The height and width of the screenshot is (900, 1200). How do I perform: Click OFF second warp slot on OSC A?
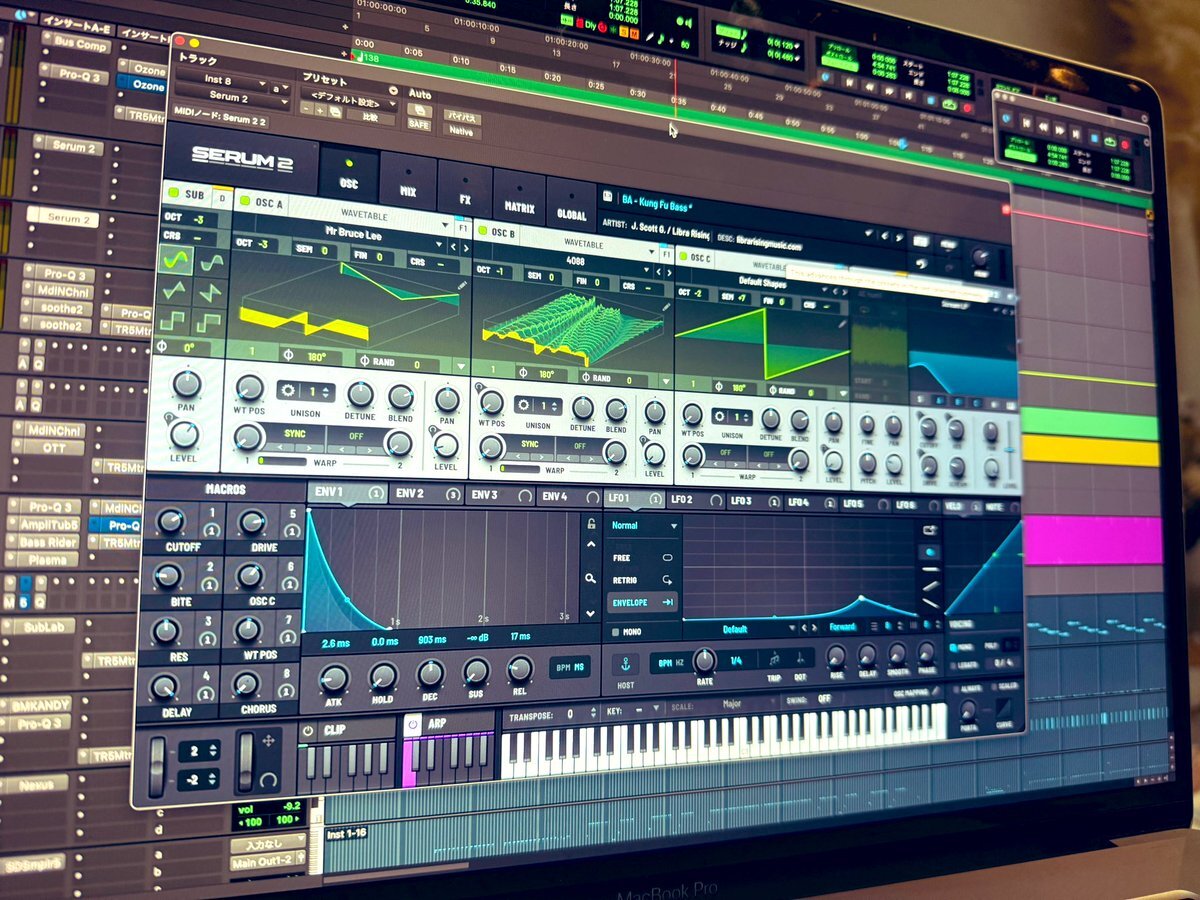(x=356, y=438)
